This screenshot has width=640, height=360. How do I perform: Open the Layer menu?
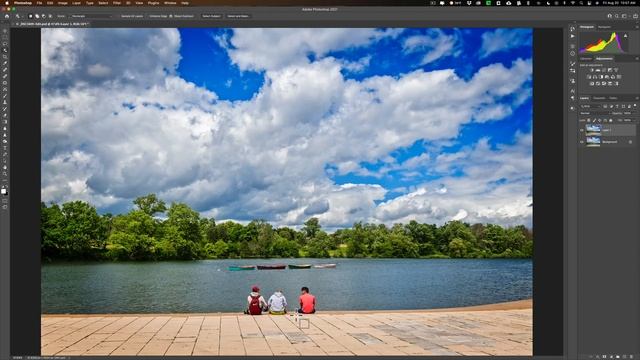click(76, 3)
